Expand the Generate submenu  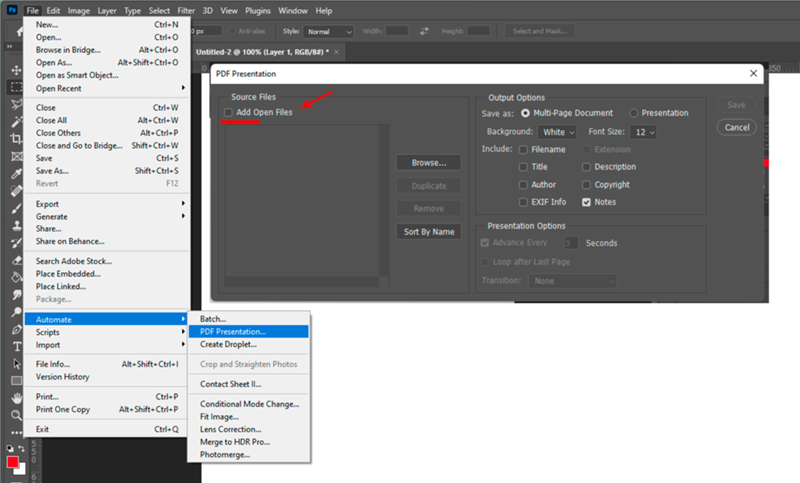[107, 217]
